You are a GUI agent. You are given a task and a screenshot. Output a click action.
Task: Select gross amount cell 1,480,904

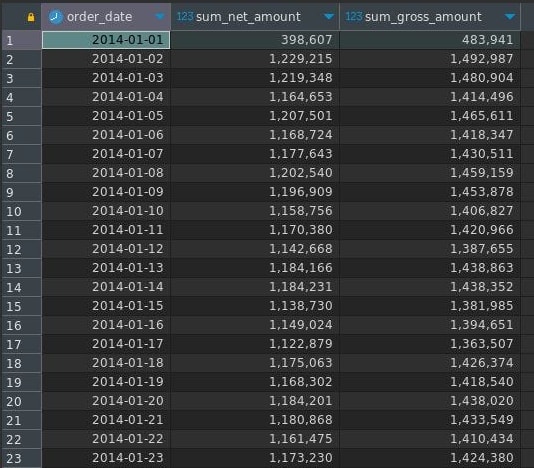(x=430, y=78)
